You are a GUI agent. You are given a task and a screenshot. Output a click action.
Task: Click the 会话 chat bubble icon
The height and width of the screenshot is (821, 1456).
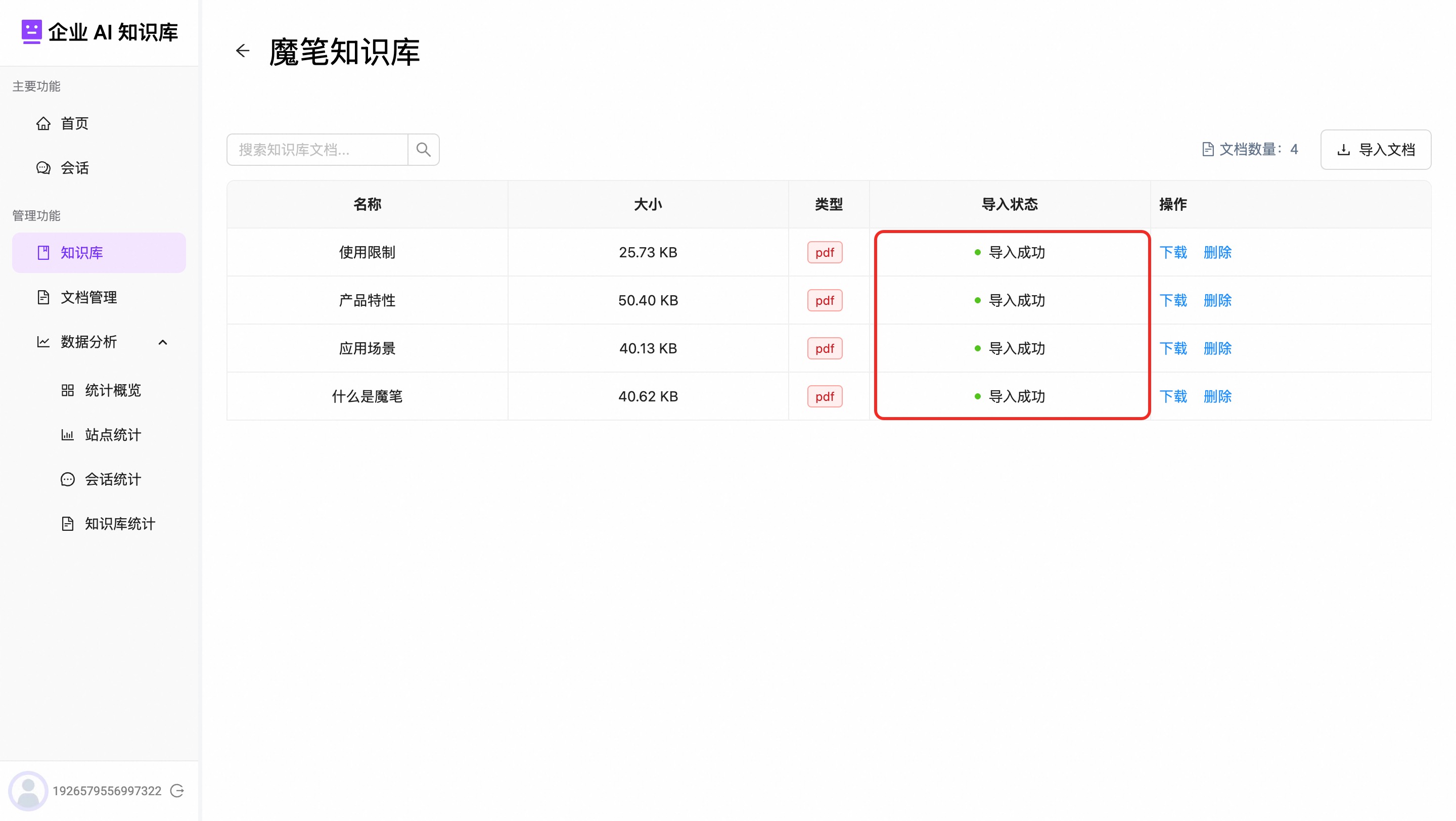point(43,168)
